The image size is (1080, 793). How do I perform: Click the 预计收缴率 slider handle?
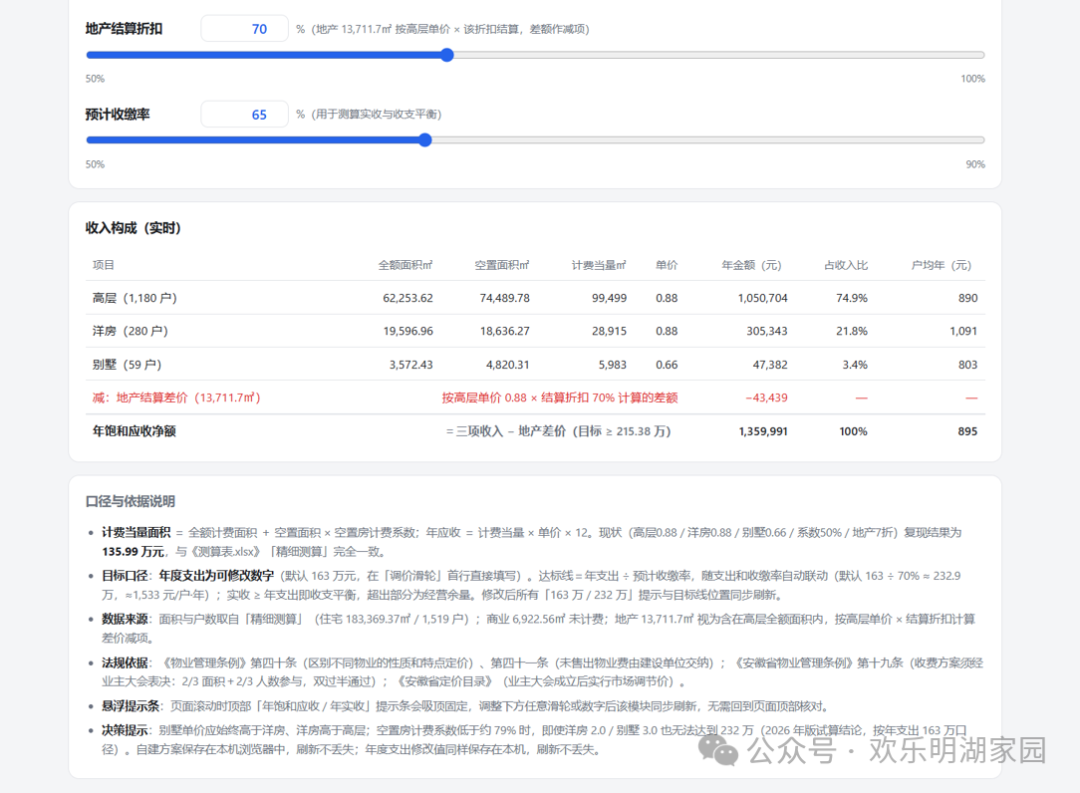click(x=425, y=140)
